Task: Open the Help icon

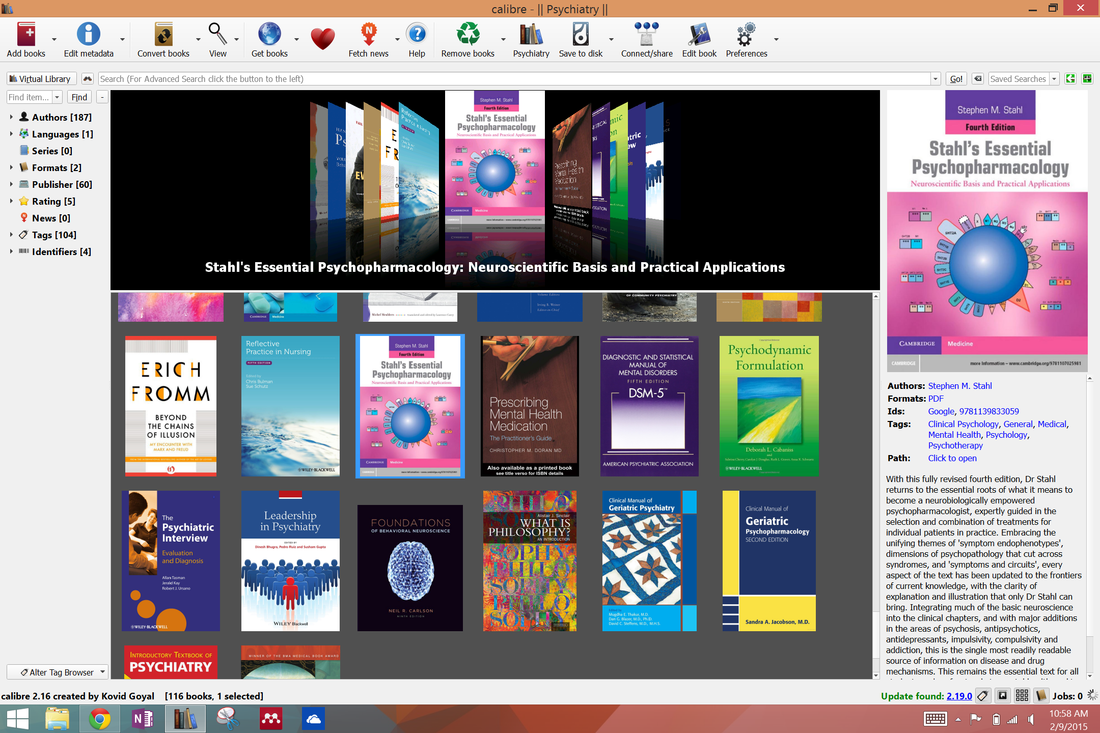Action: pyautogui.click(x=417, y=34)
